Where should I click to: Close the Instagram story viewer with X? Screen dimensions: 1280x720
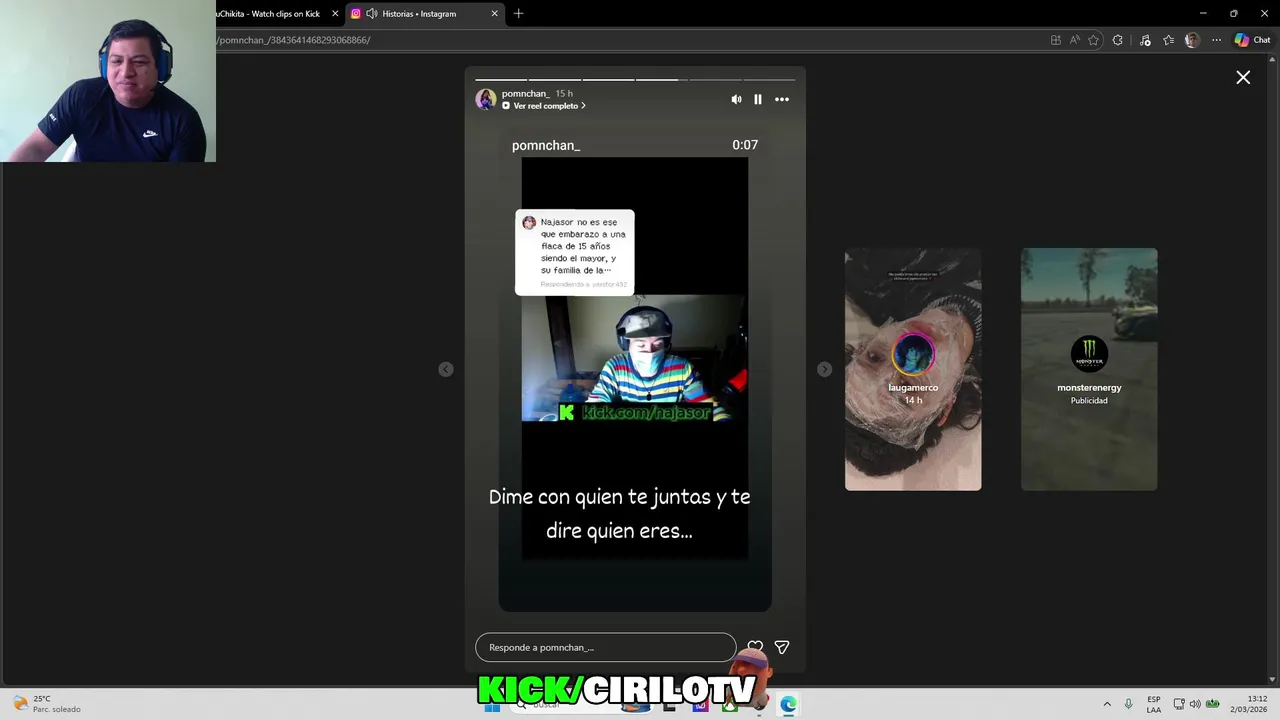tap(1243, 77)
